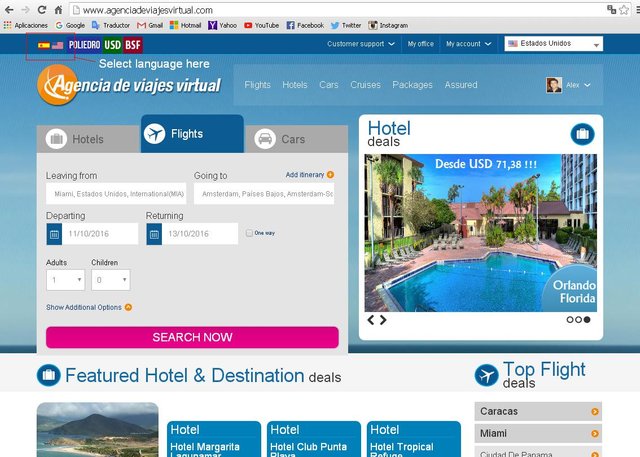Select the Spanish flag language icon
This screenshot has width=640, height=457.
44,45
